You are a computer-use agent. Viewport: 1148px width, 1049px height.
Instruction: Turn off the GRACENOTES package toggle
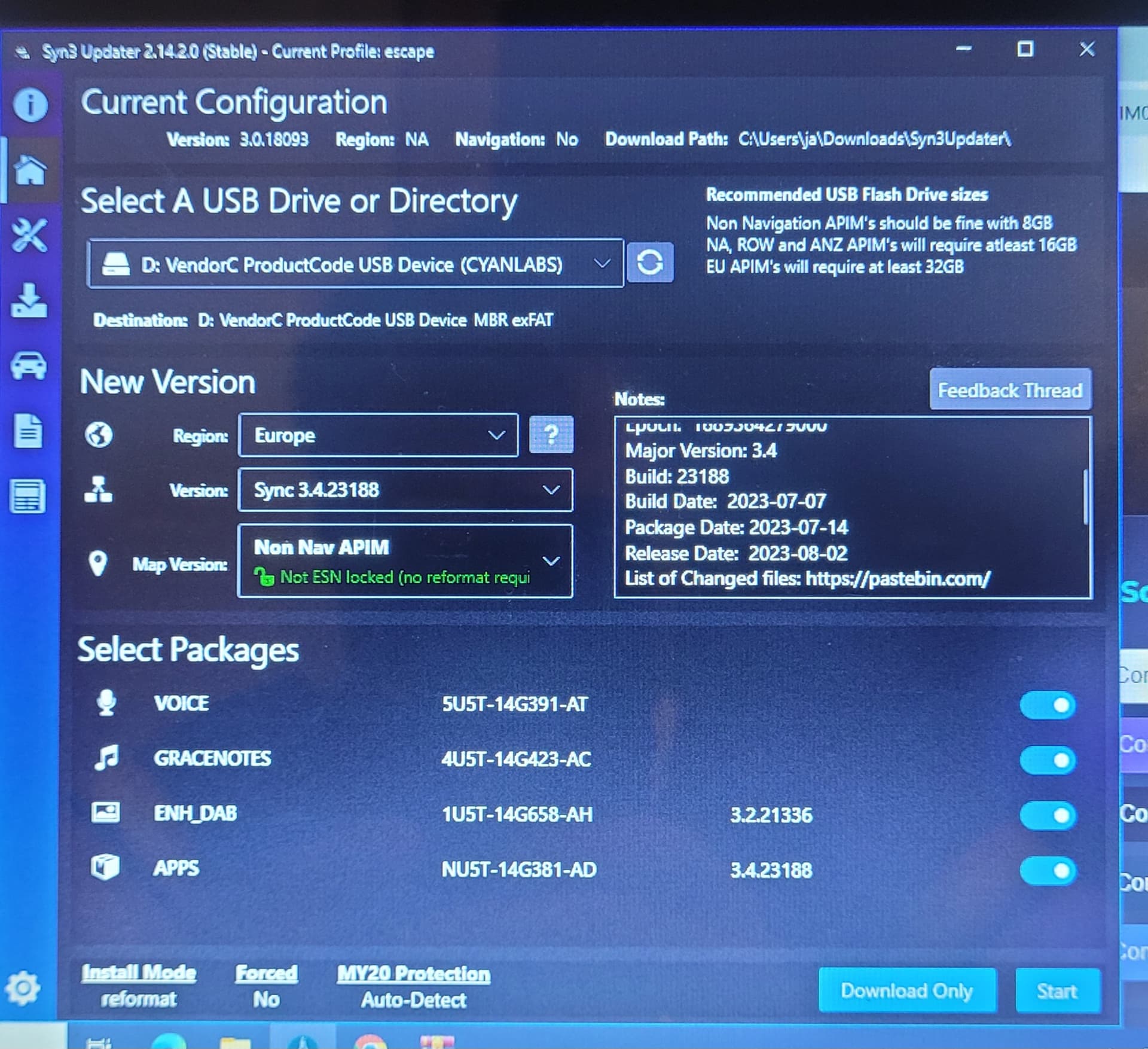1048,760
